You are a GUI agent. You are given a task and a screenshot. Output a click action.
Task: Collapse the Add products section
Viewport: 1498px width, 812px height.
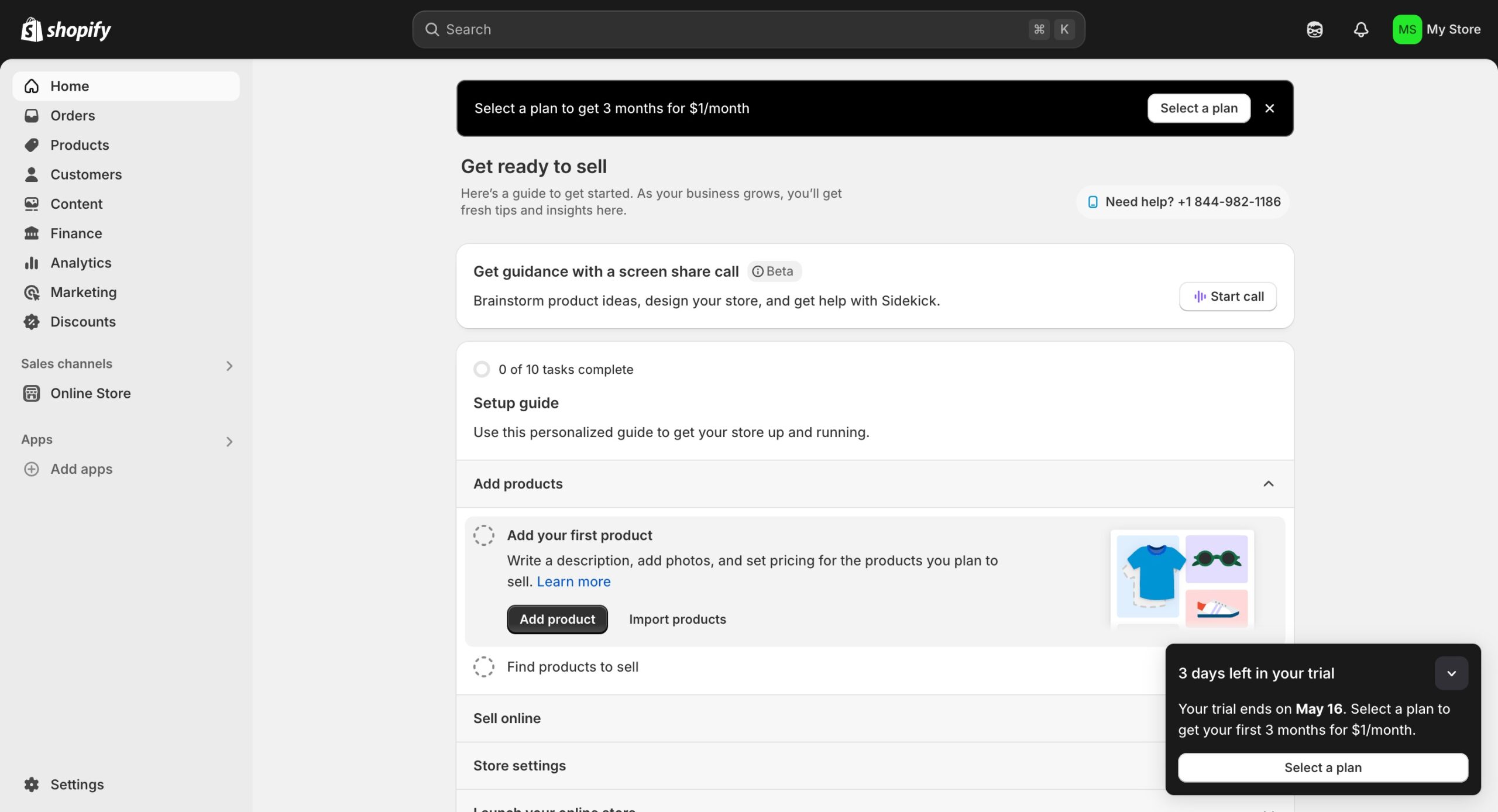coord(1268,484)
